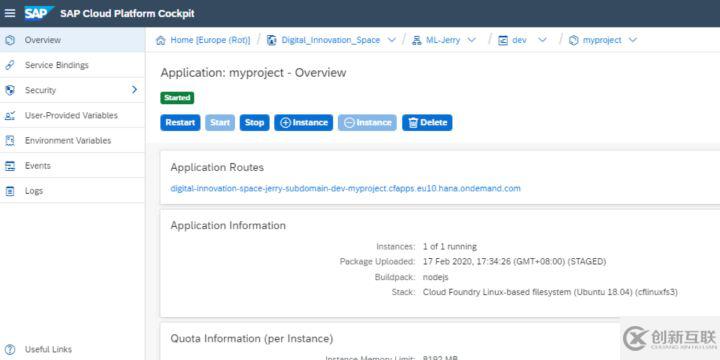Screen dimensions: 720x360
Task: Open the cfapps.eu10.hana.ondemand.com application route
Action: 345,188
